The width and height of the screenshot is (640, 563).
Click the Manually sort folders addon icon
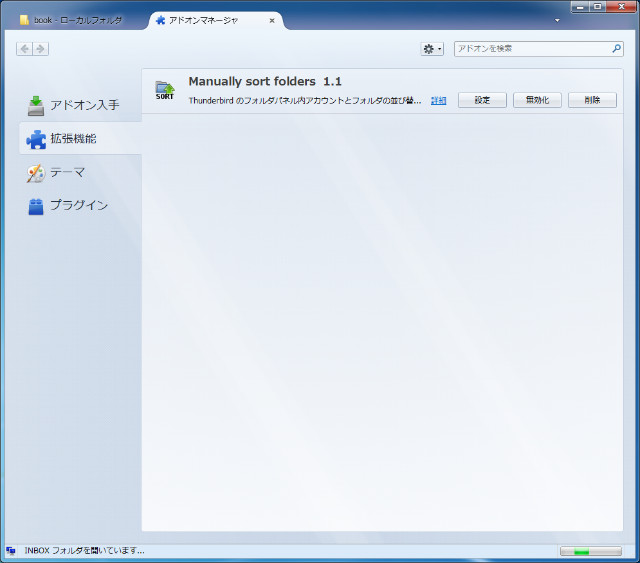(165, 90)
